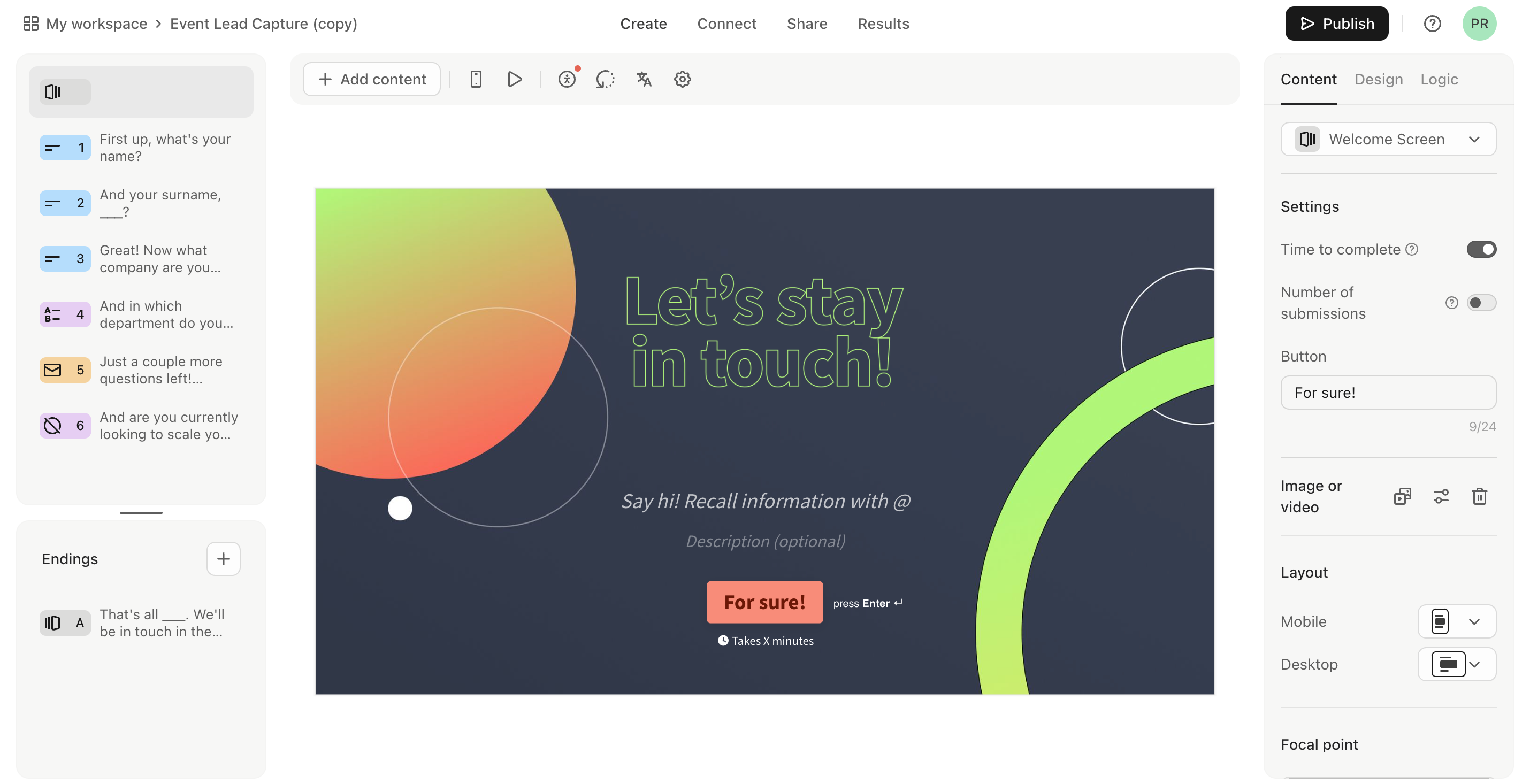
Task: Click 'Say hi! Recall information with @' text
Action: (766, 501)
